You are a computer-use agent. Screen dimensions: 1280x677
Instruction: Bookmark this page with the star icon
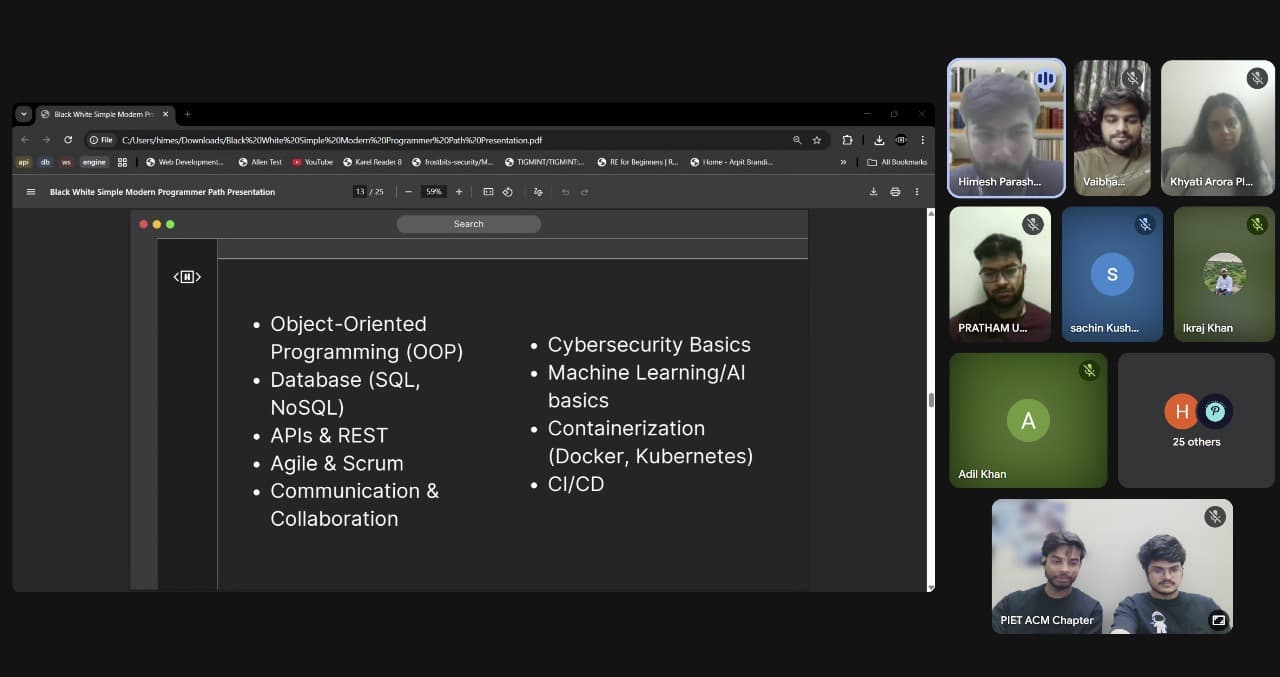(x=817, y=140)
